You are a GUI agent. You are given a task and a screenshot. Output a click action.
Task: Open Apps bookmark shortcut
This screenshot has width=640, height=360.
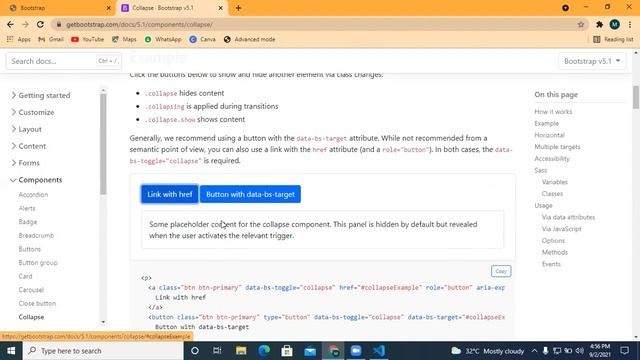point(19,39)
